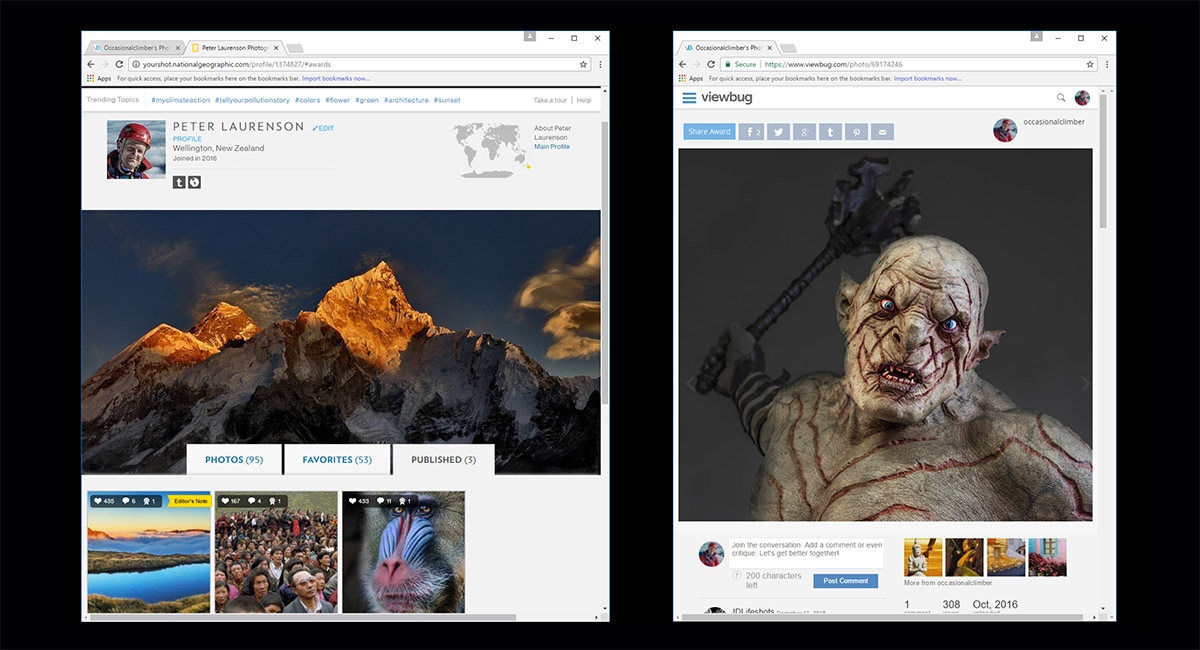
Task: Click the pencil Edit link beside Peter Laurenson
Action: pyautogui.click(x=323, y=128)
